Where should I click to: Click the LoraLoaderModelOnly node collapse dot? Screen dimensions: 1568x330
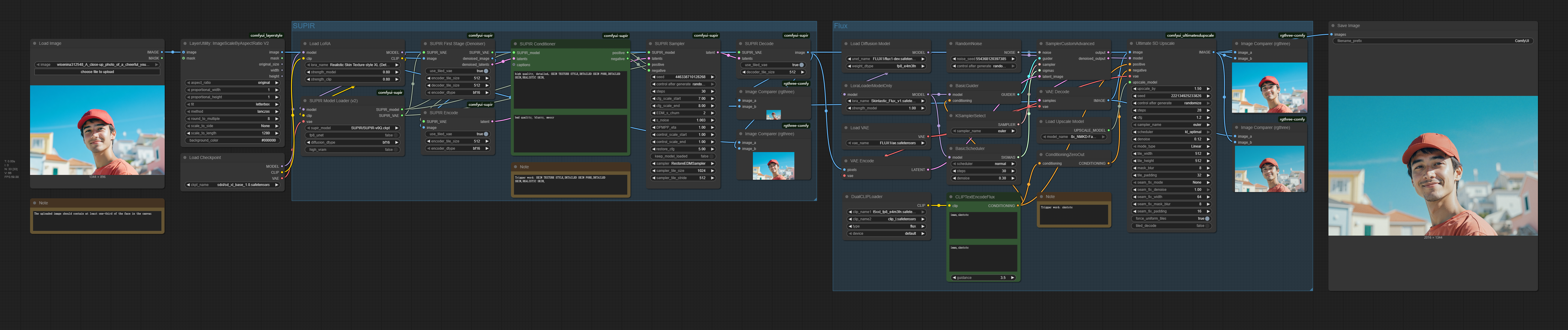point(845,86)
